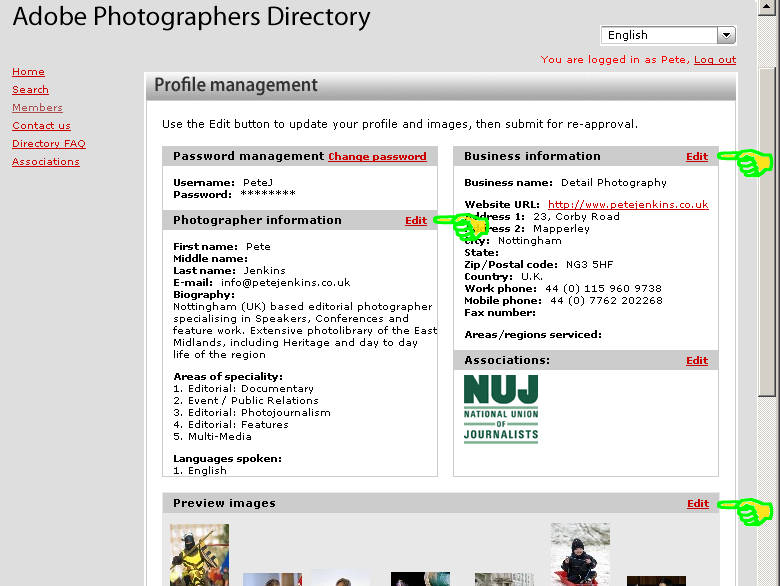This screenshot has width=780, height=586.
Task: Open the Contact us page
Action: point(41,126)
